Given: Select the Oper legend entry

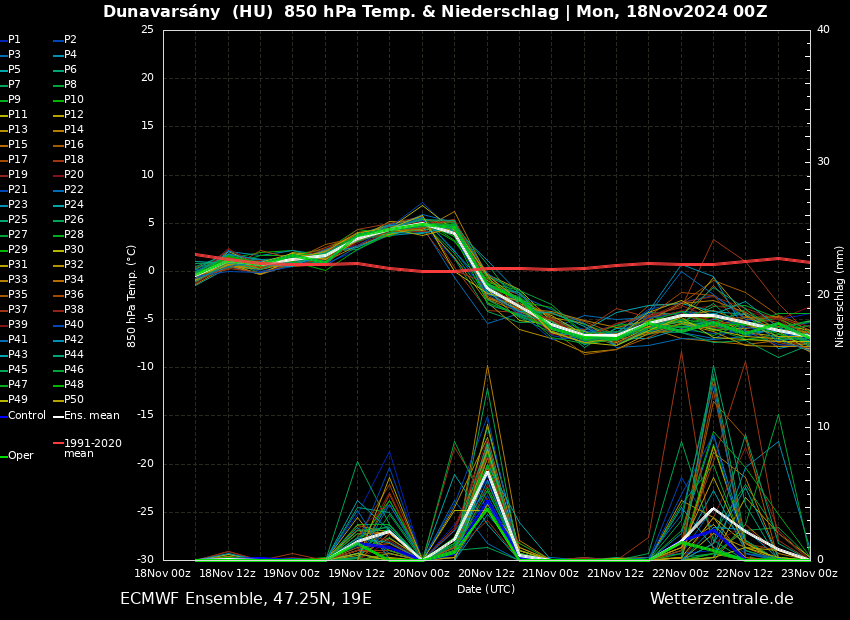Looking at the screenshot, I should pos(21,456).
